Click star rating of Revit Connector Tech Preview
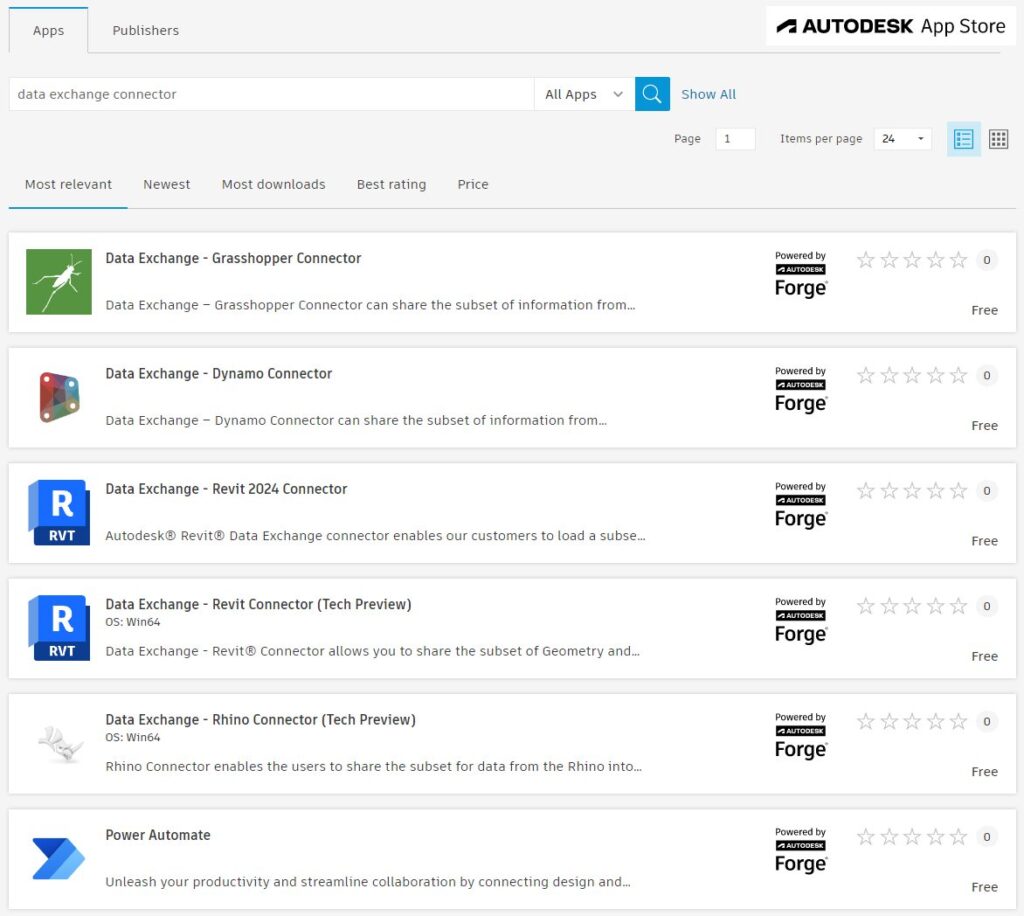The image size is (1024, 916). pyautogui.click(x=912, y=606)
